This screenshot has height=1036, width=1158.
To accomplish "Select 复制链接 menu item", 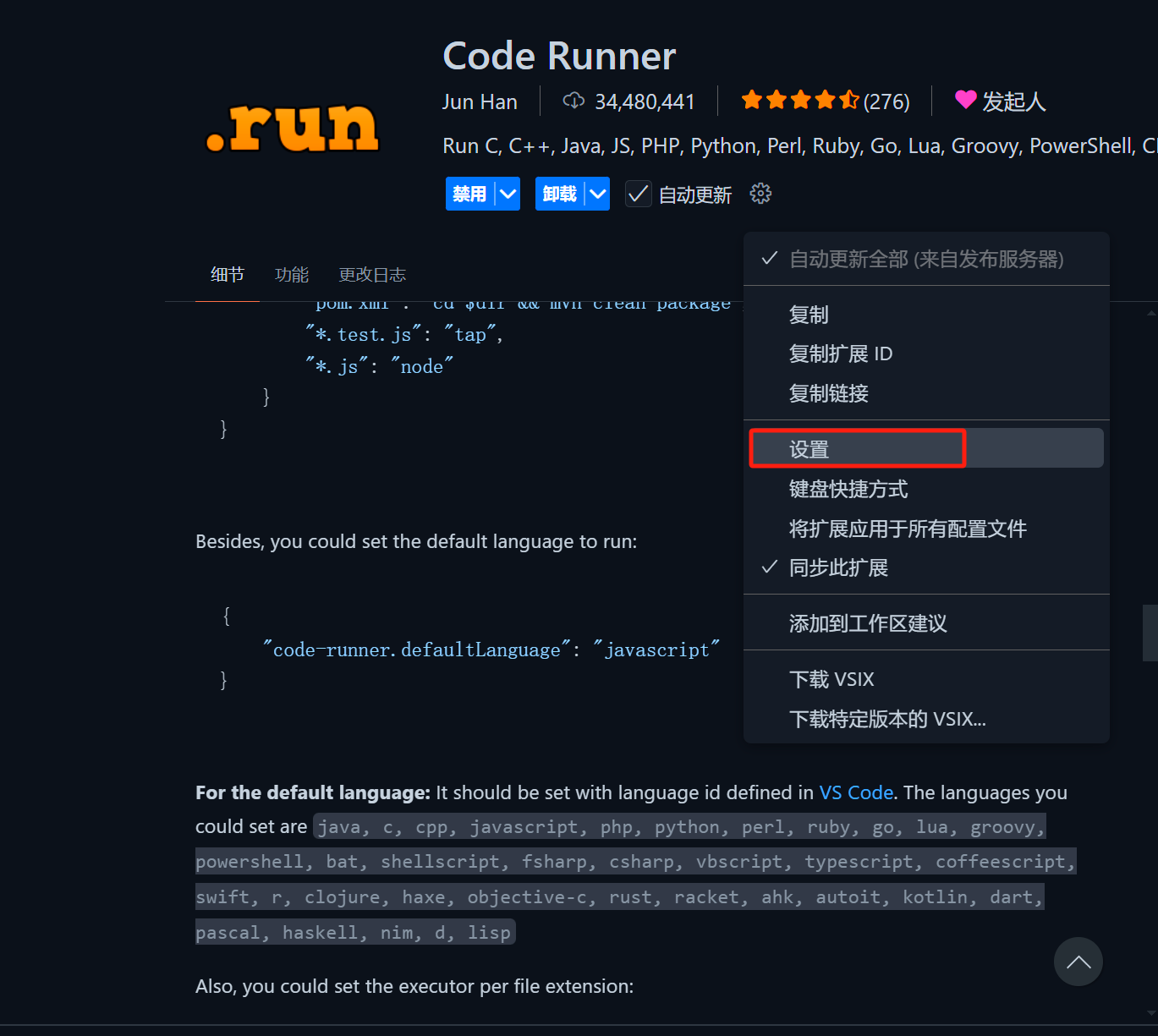I will pyautogui.click(x=926, y=393).
